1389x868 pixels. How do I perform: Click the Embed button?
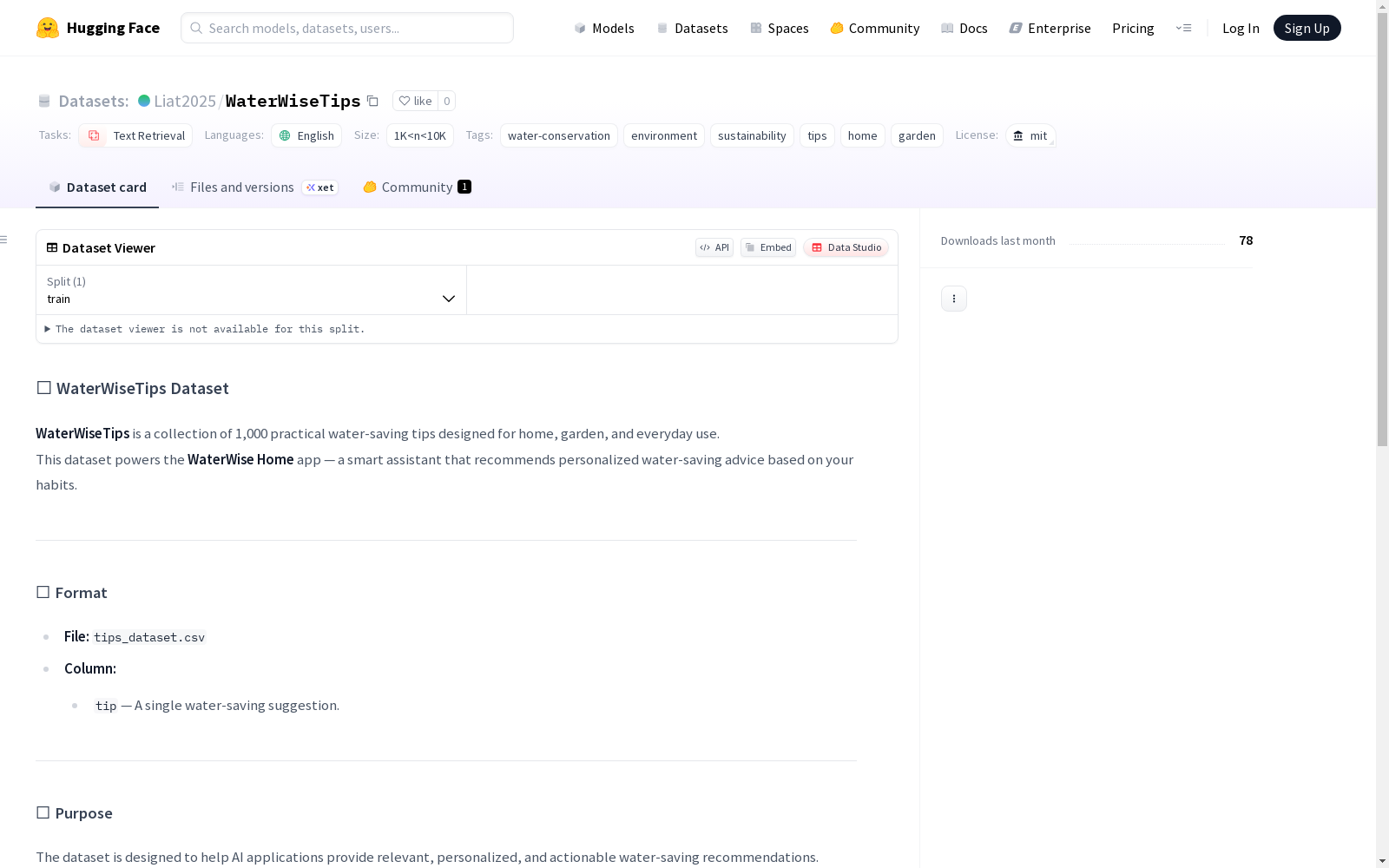tap(768, 247)
